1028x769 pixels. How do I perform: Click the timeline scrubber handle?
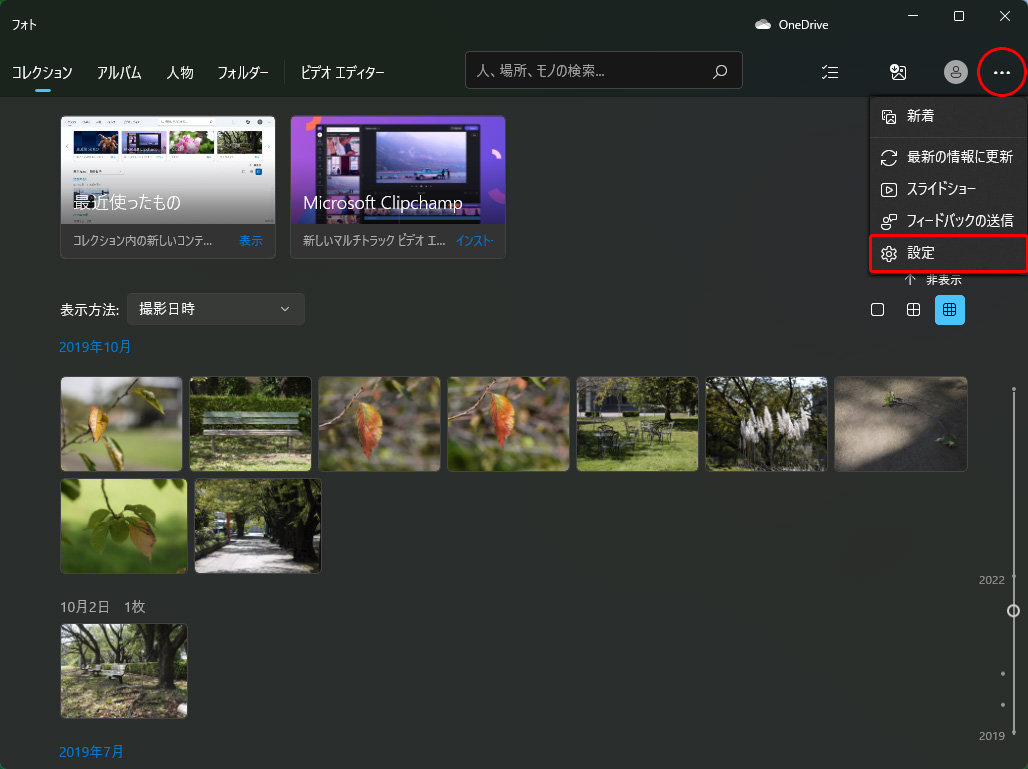pos(1013,610)
